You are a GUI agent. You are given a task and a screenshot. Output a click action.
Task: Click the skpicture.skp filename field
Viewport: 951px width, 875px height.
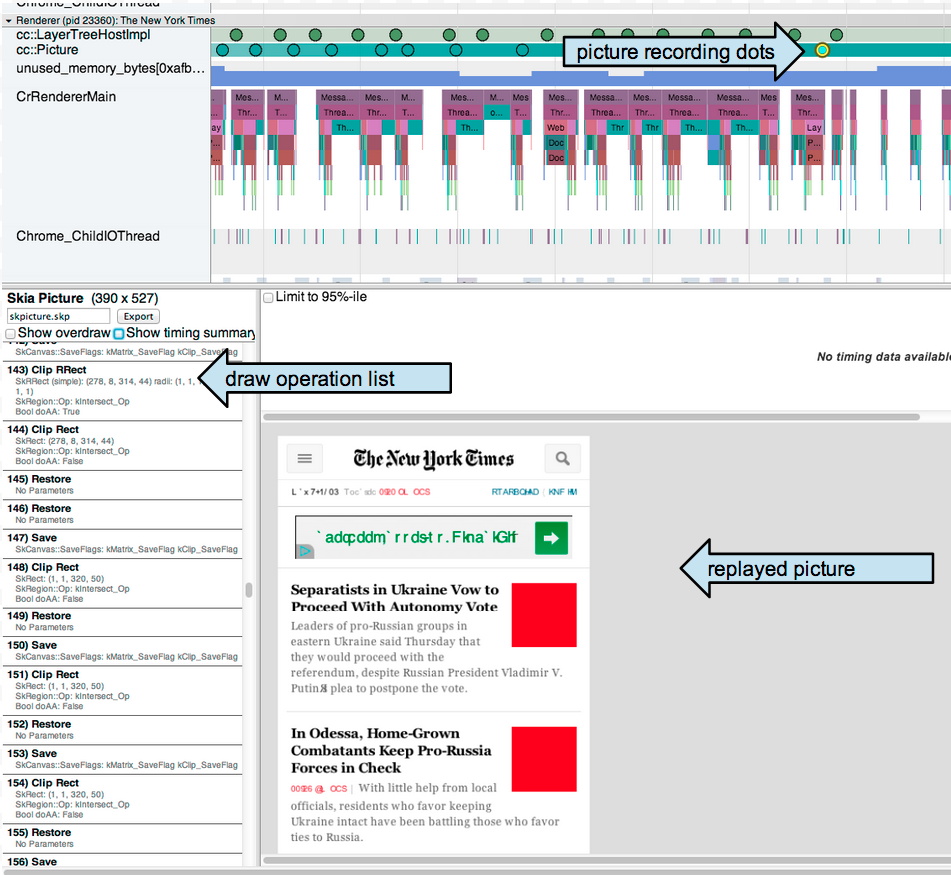[x=58, y=317]
